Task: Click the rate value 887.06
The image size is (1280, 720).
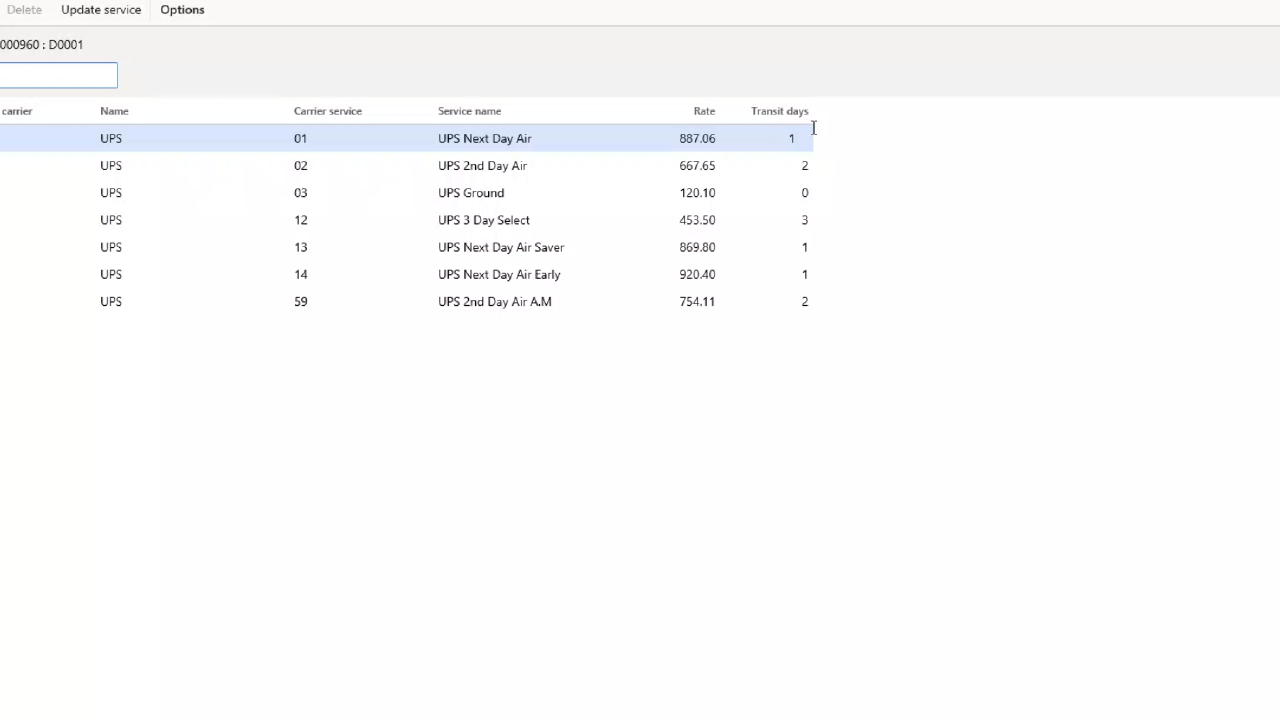Action: click(697, 139)
